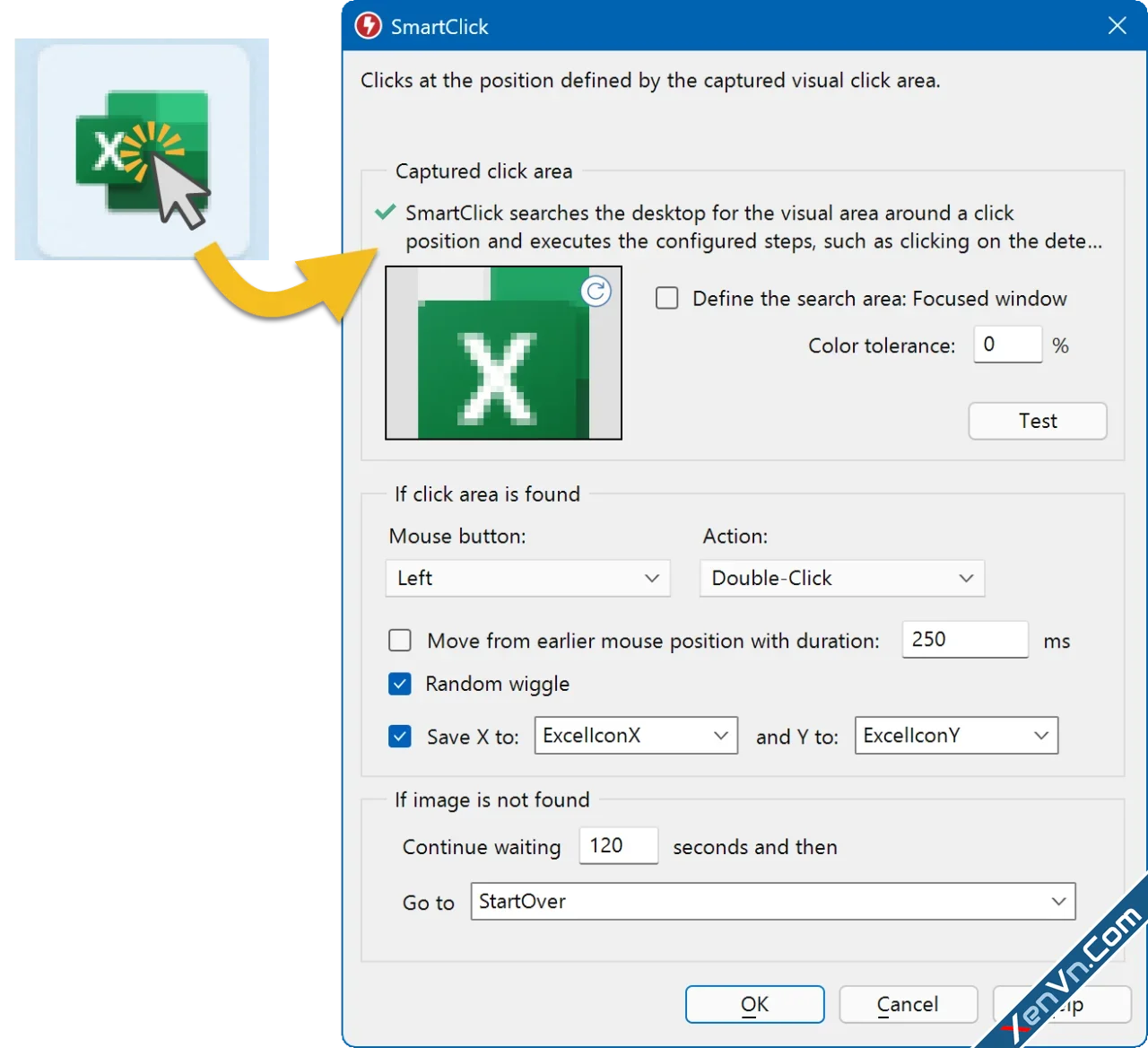Image resolution: width=1148 pixels, height=1048 pixels.
Task: Click the 'seconds and then' text
Action: [755, 847]
